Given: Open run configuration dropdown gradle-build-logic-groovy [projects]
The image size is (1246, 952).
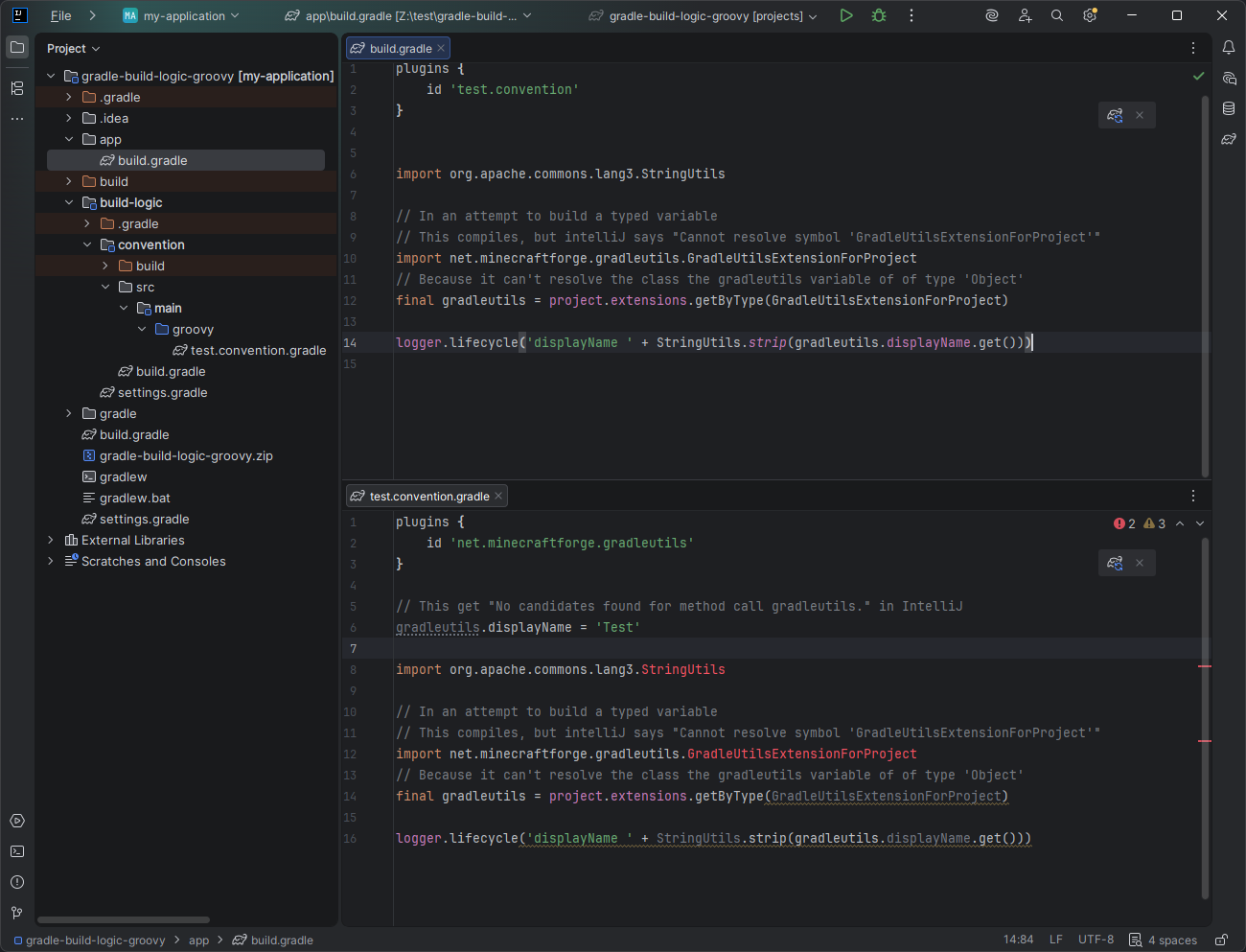Looking at the screenshot, I should coord(704,15).
